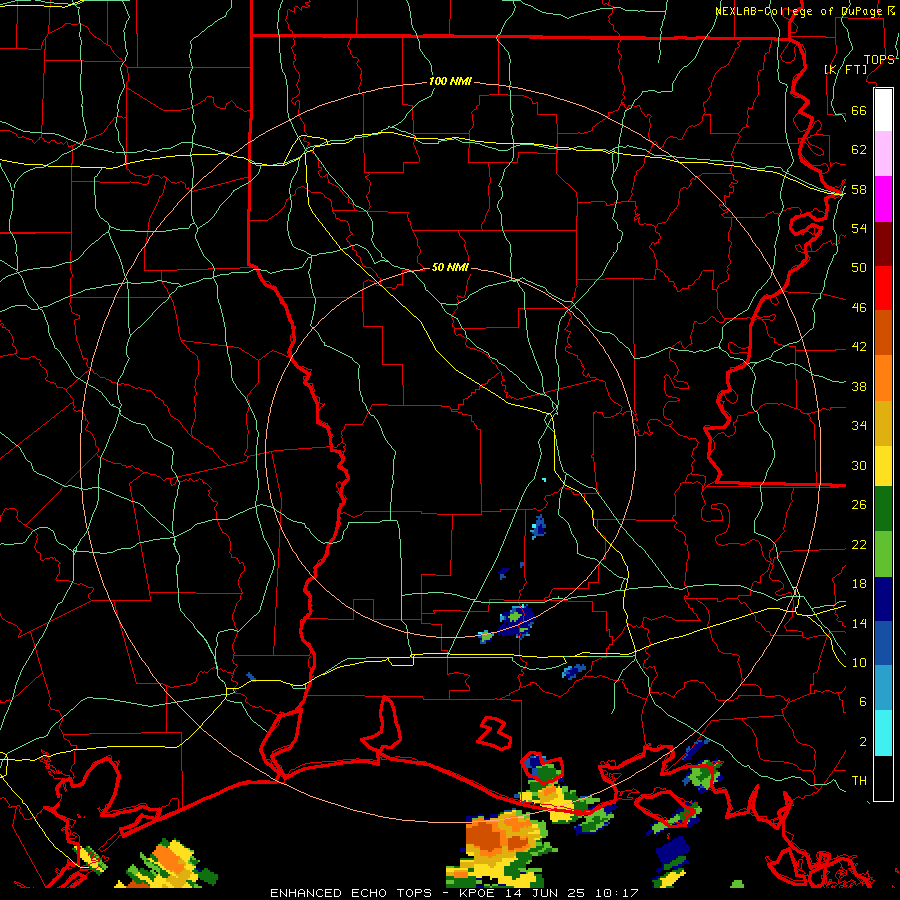Screen dimensions: 900x900
Task: Select the bright red legend swatch
Action: pyautogui.click(x=883, y=288)
